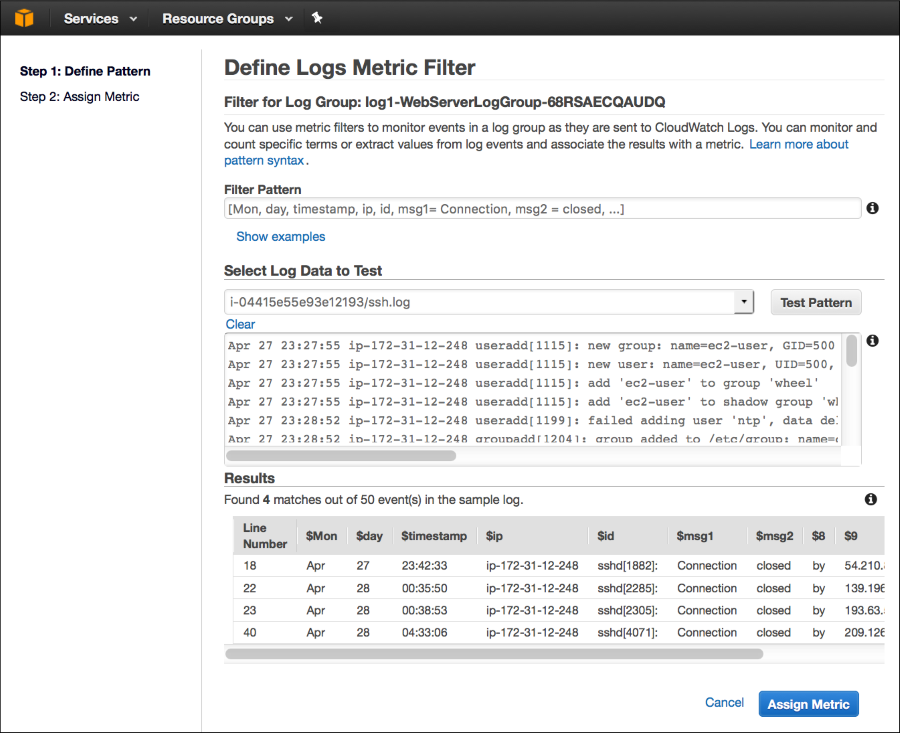Viewport: 900px width, 733px height.
Task: Expand the Resource Groups chevron
Action: click(288, 18)
